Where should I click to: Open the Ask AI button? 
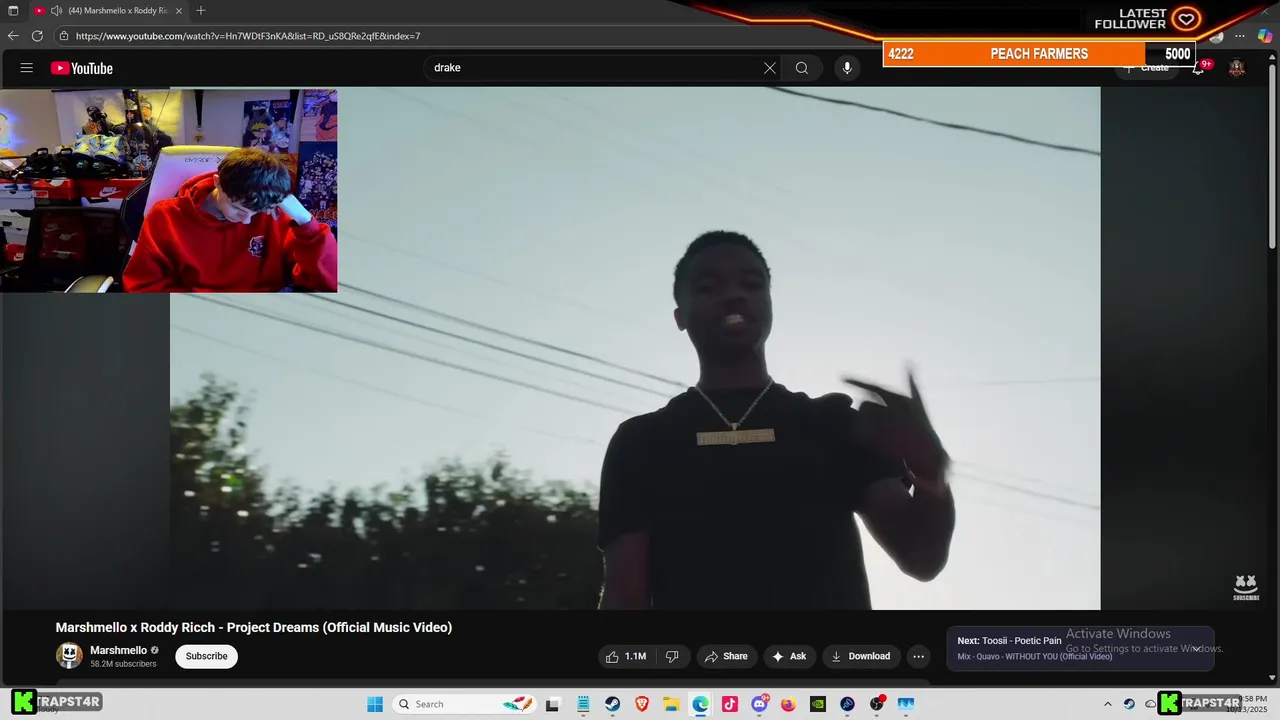click(789, 656)
